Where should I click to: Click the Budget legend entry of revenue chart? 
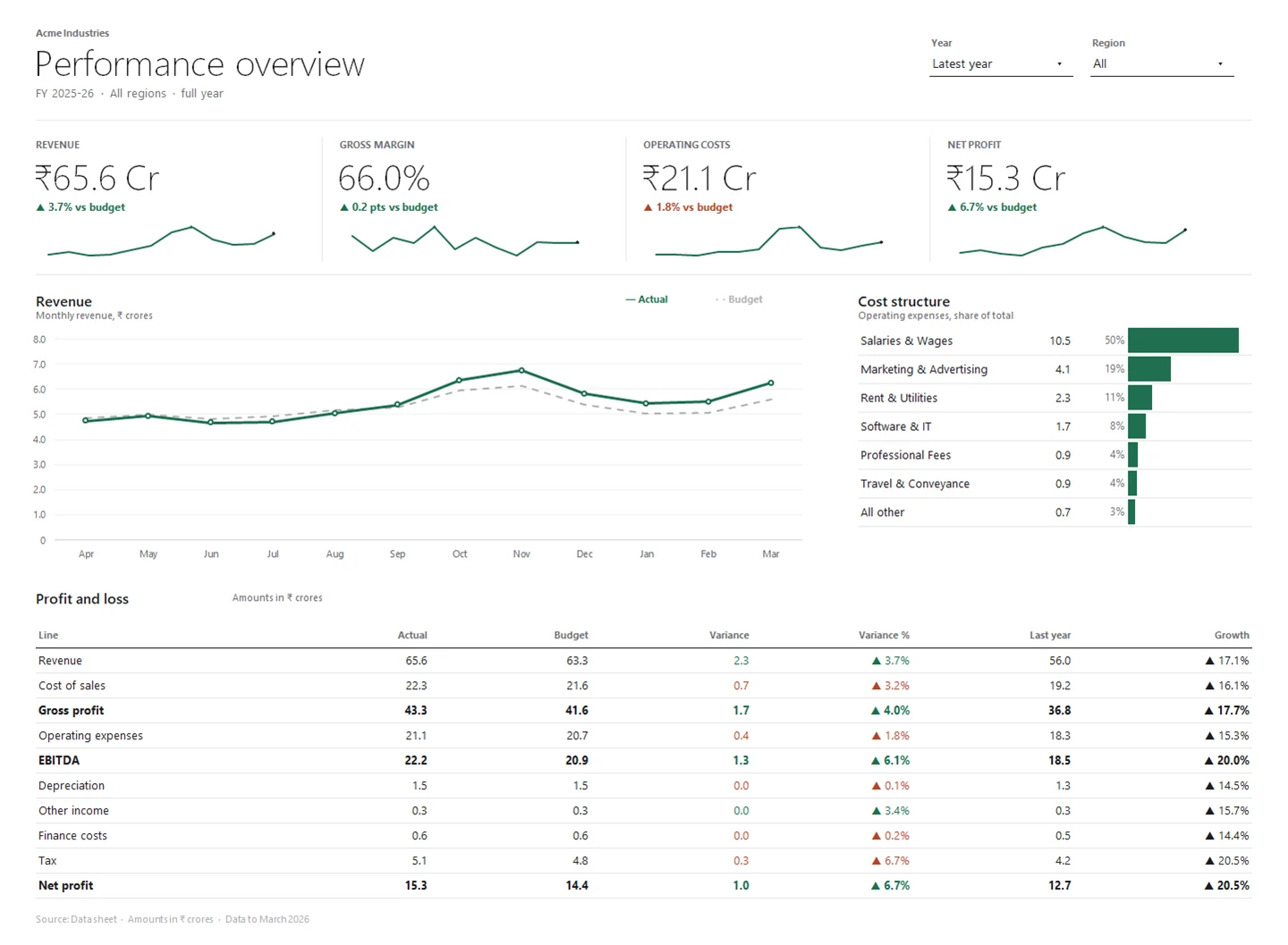pyautogui.click(x=739, y=300)
